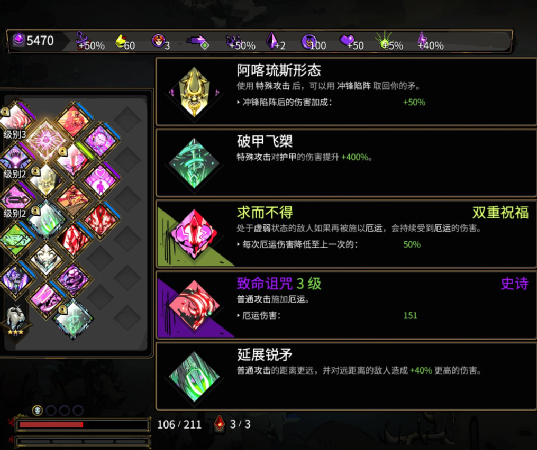Open the 阿喀琉斯形态 entry title
The width and height of the screenshot is (537, 450).
pos(279,71)
